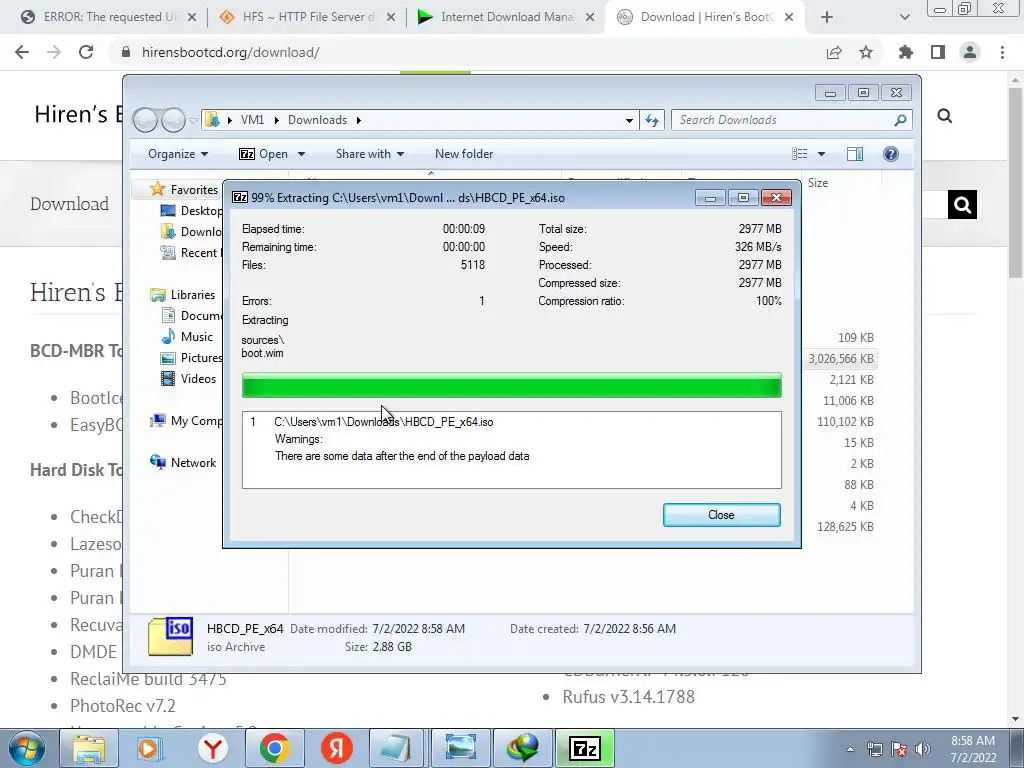This screenshot has height=768, width=1024.
Task: Open Google Chrome from taskbar
Action: [275, 748]
